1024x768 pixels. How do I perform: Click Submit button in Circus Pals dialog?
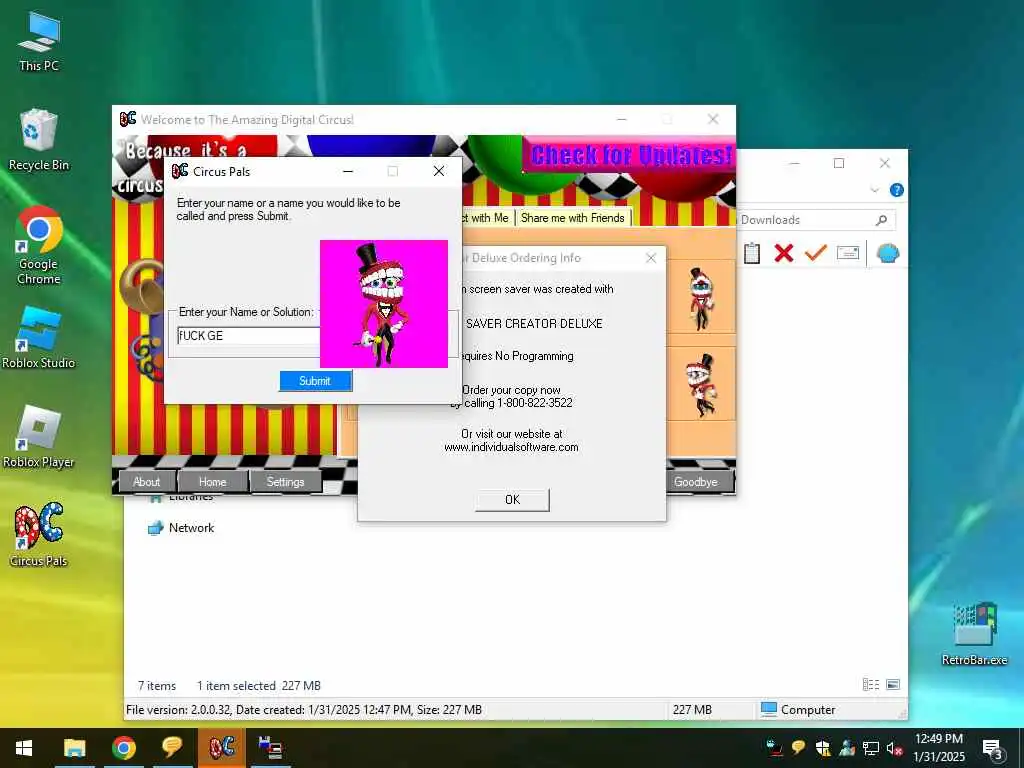click(x=315, y=381)
